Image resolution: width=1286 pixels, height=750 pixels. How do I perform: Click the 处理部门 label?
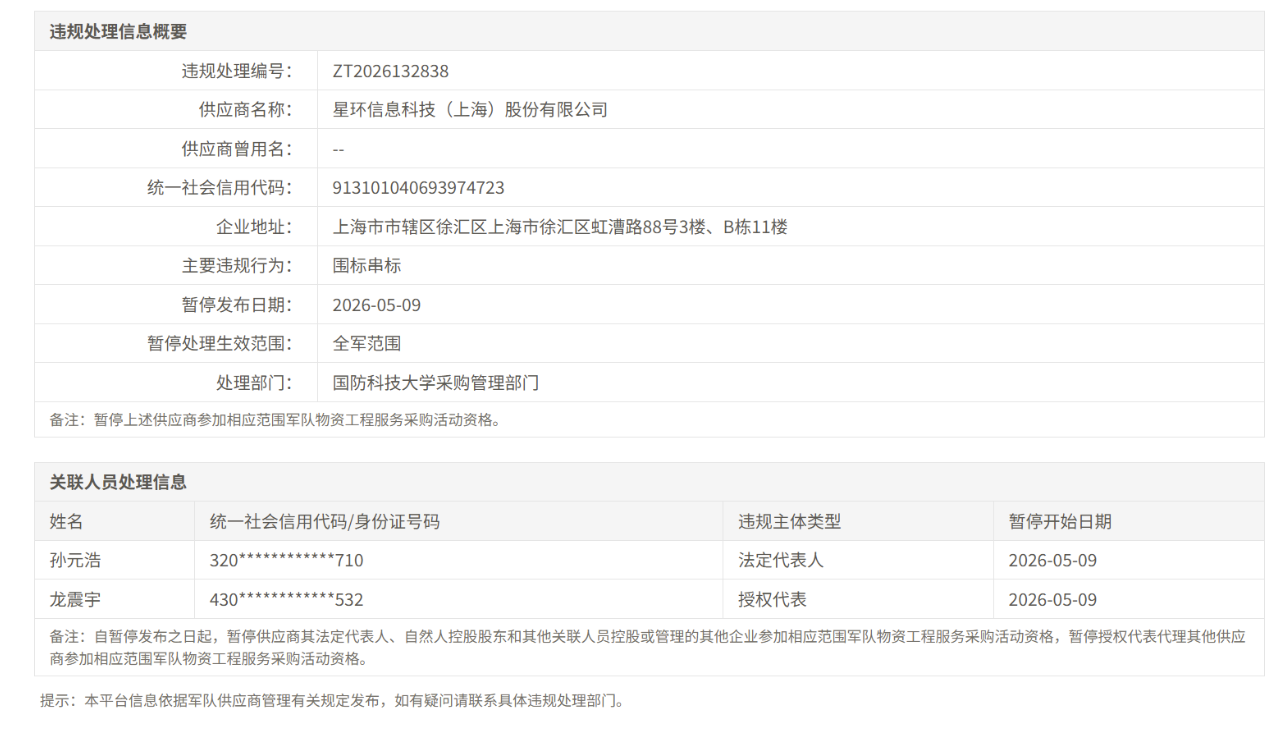click(254, 383)
